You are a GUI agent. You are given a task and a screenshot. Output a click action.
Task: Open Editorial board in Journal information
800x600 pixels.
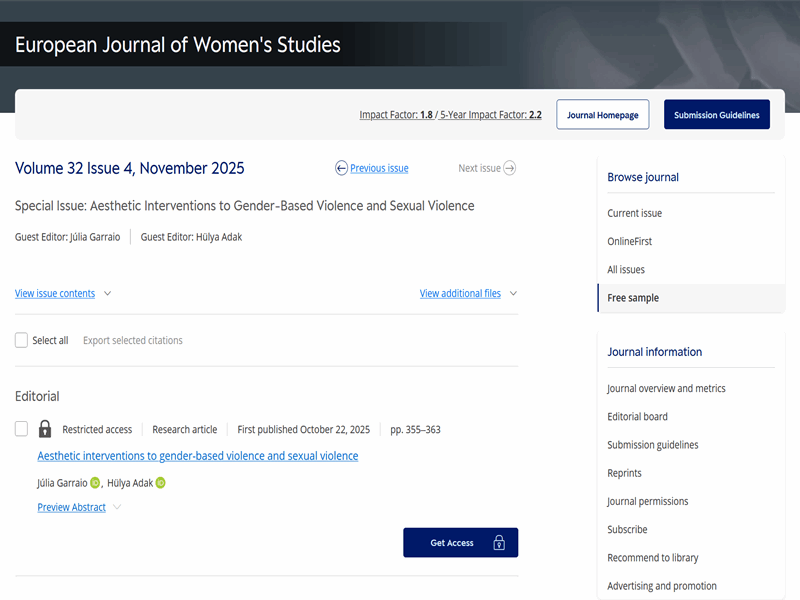coord(637,417)
